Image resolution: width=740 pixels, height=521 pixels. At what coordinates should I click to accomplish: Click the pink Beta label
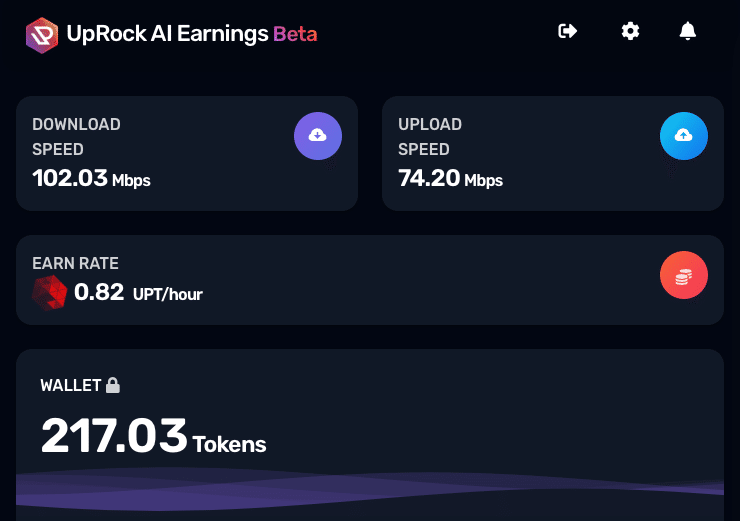pos(295,34)
